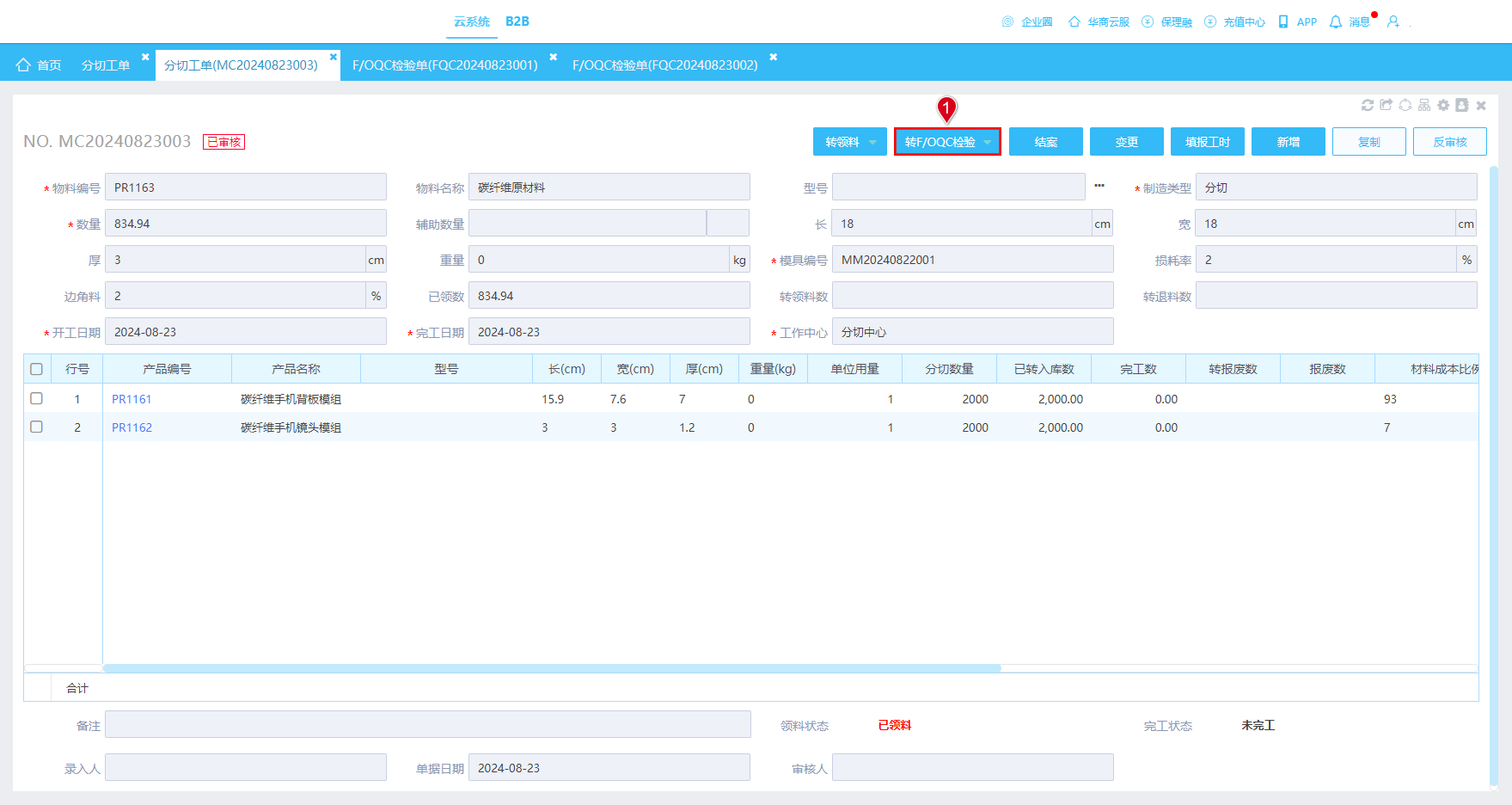
Task: Click the 备注 remarks input field
Action: click(428, 724)
